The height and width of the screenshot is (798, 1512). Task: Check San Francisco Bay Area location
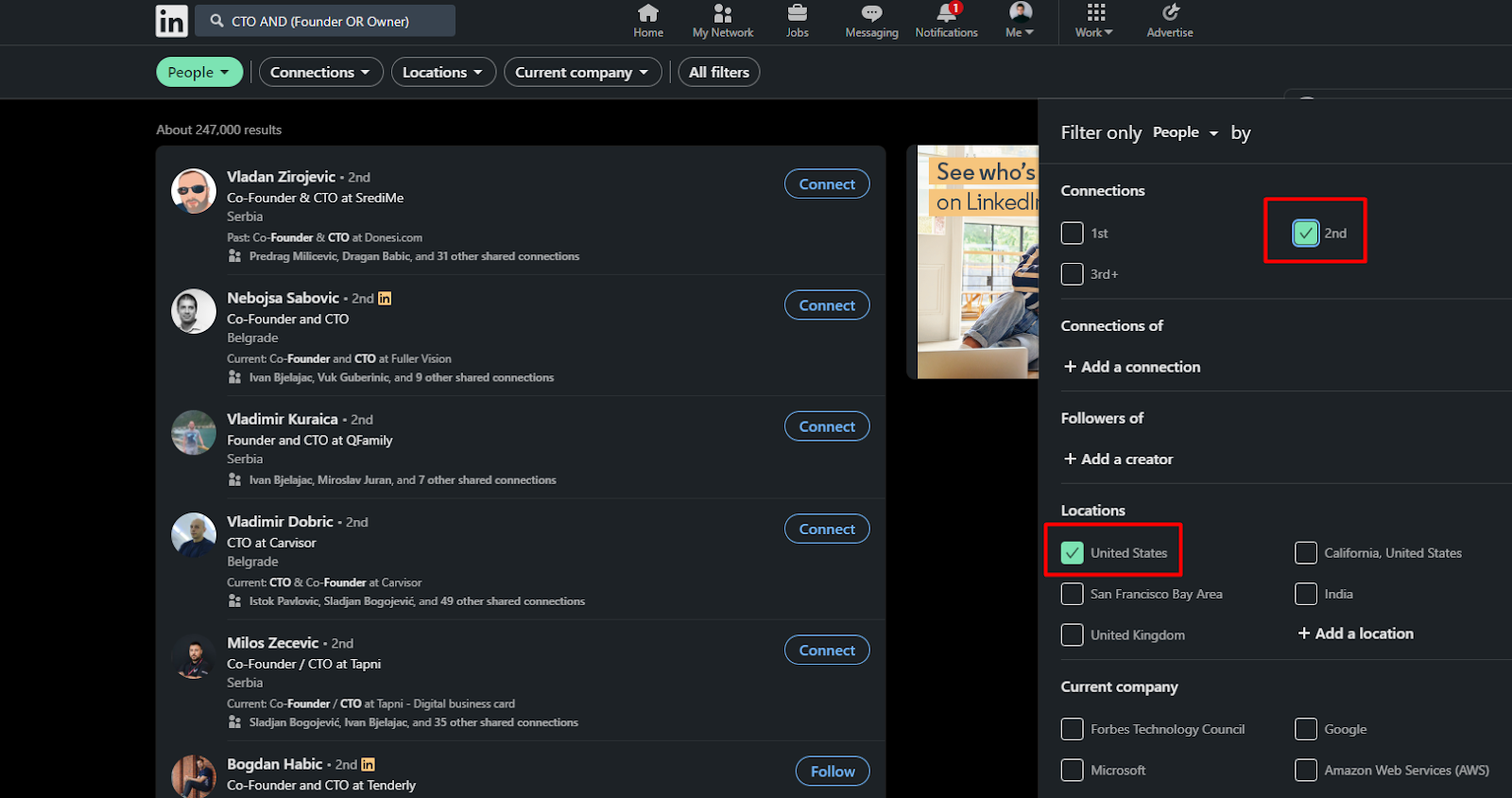click(x=1073, y=594)
